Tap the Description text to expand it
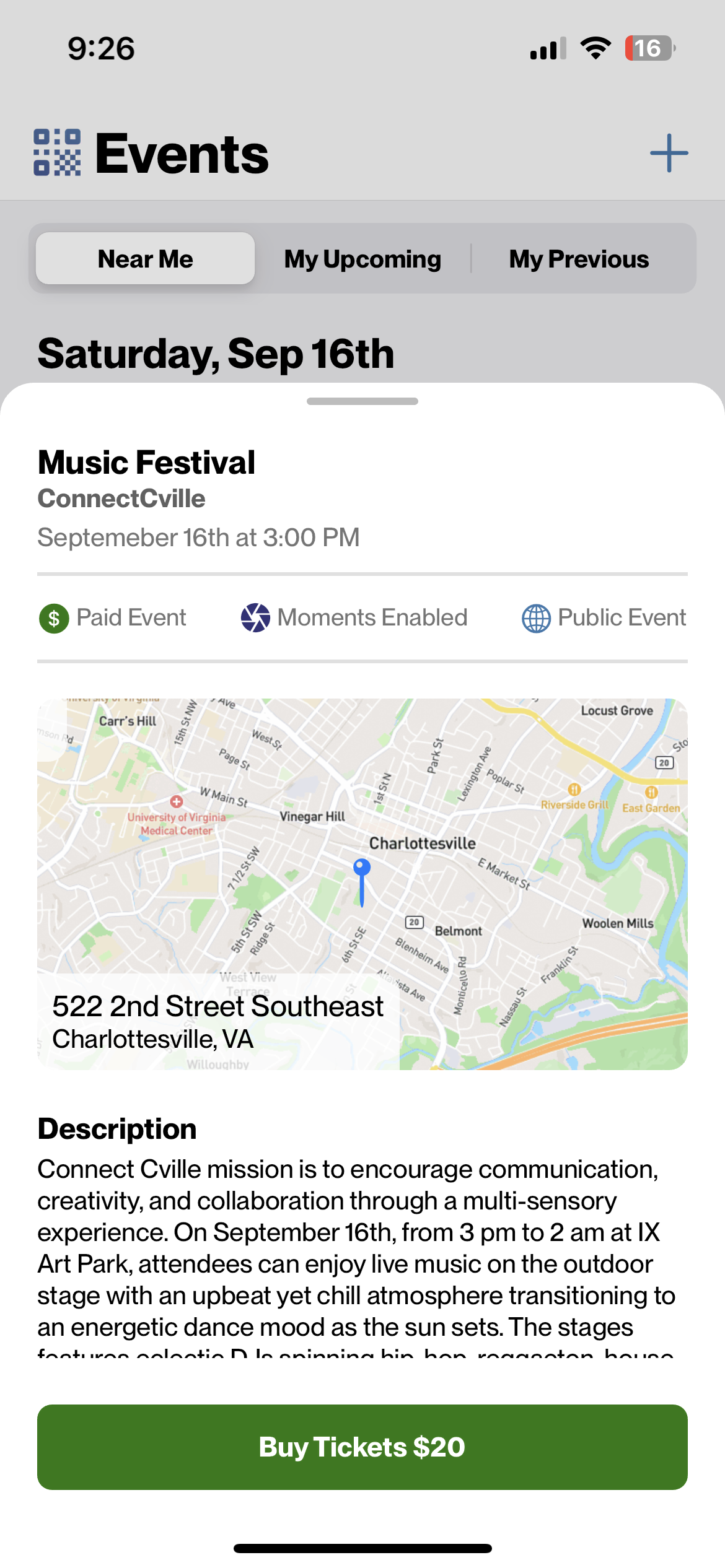Viewport: 725px width, 1568px height. point(356,1257)
